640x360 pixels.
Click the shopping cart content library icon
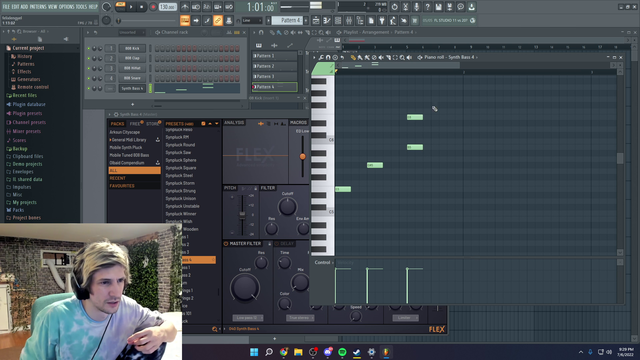[415, 20]
